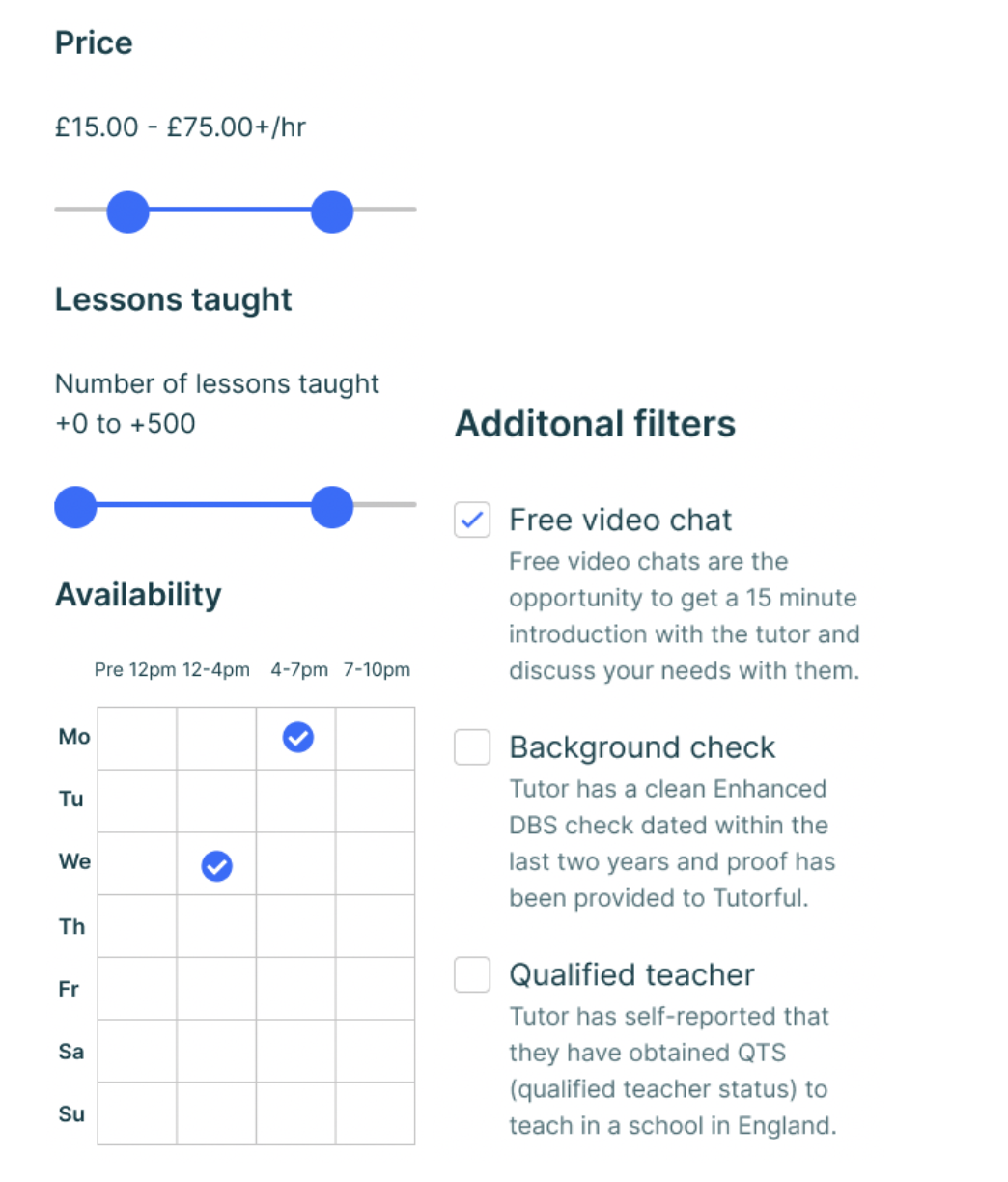The height and width of the screenshot is (1182, 1008).
Task: Deselect Wednesday 12-4pm availability checkmark
Action: [216, 866]
